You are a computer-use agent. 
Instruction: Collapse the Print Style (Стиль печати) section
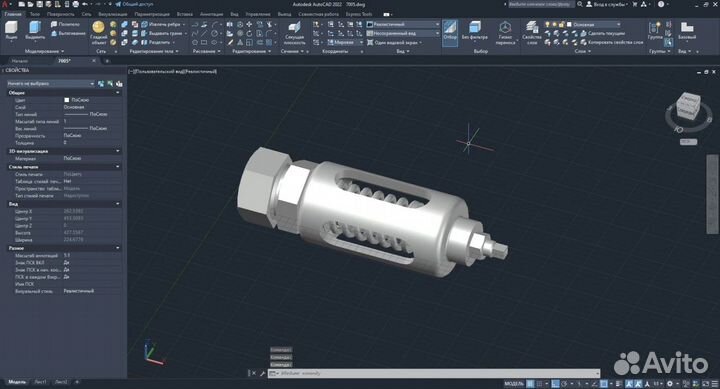click(x=118, y=167)
